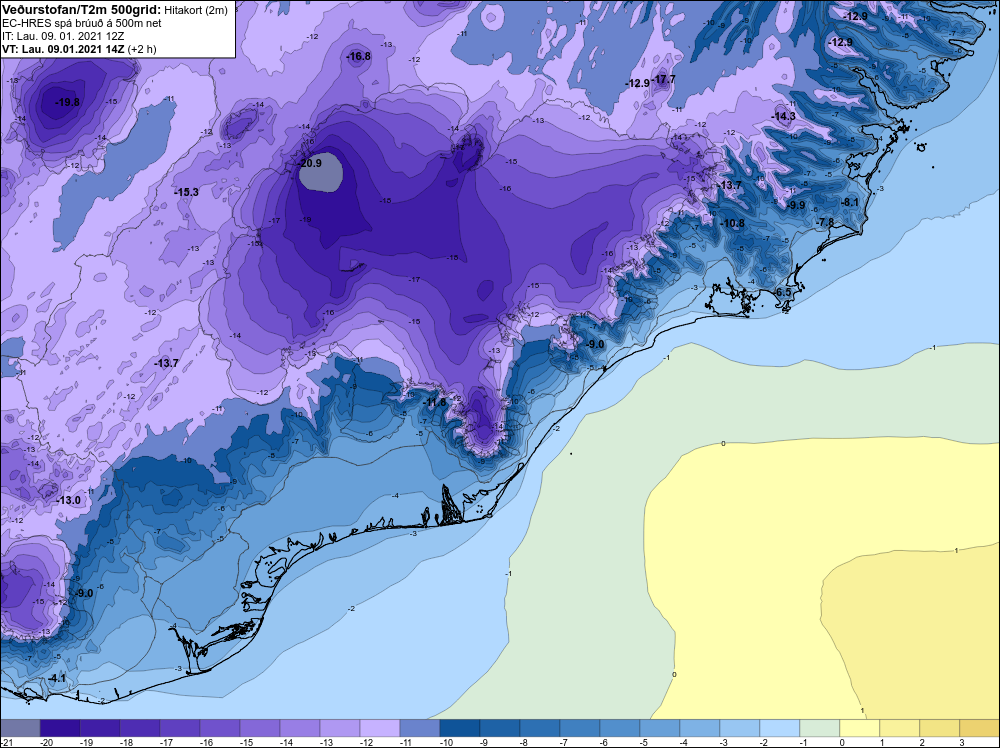Click the -2 label in the legend

coord(765,743)
